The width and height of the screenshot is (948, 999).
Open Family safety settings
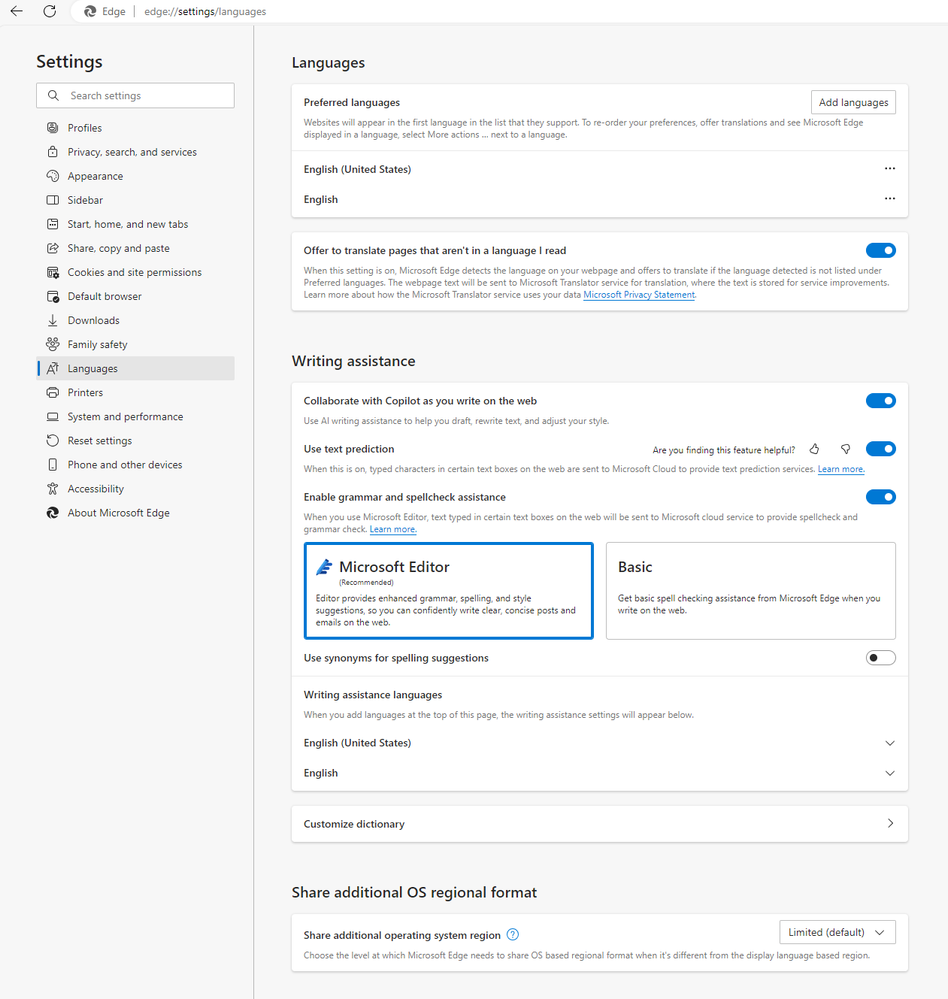pos(135,344)
